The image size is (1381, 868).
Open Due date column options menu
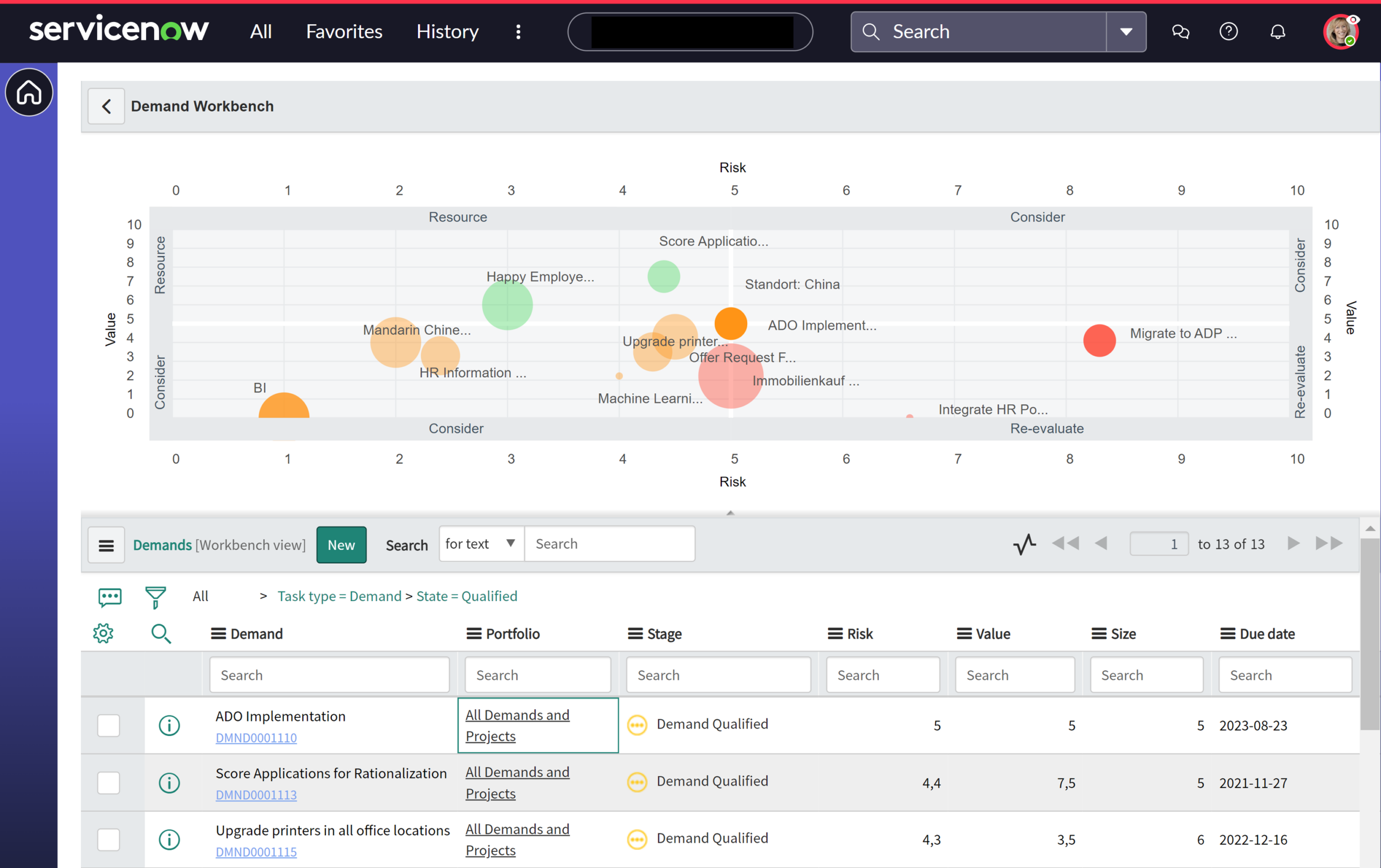[x=1228, y=634]
